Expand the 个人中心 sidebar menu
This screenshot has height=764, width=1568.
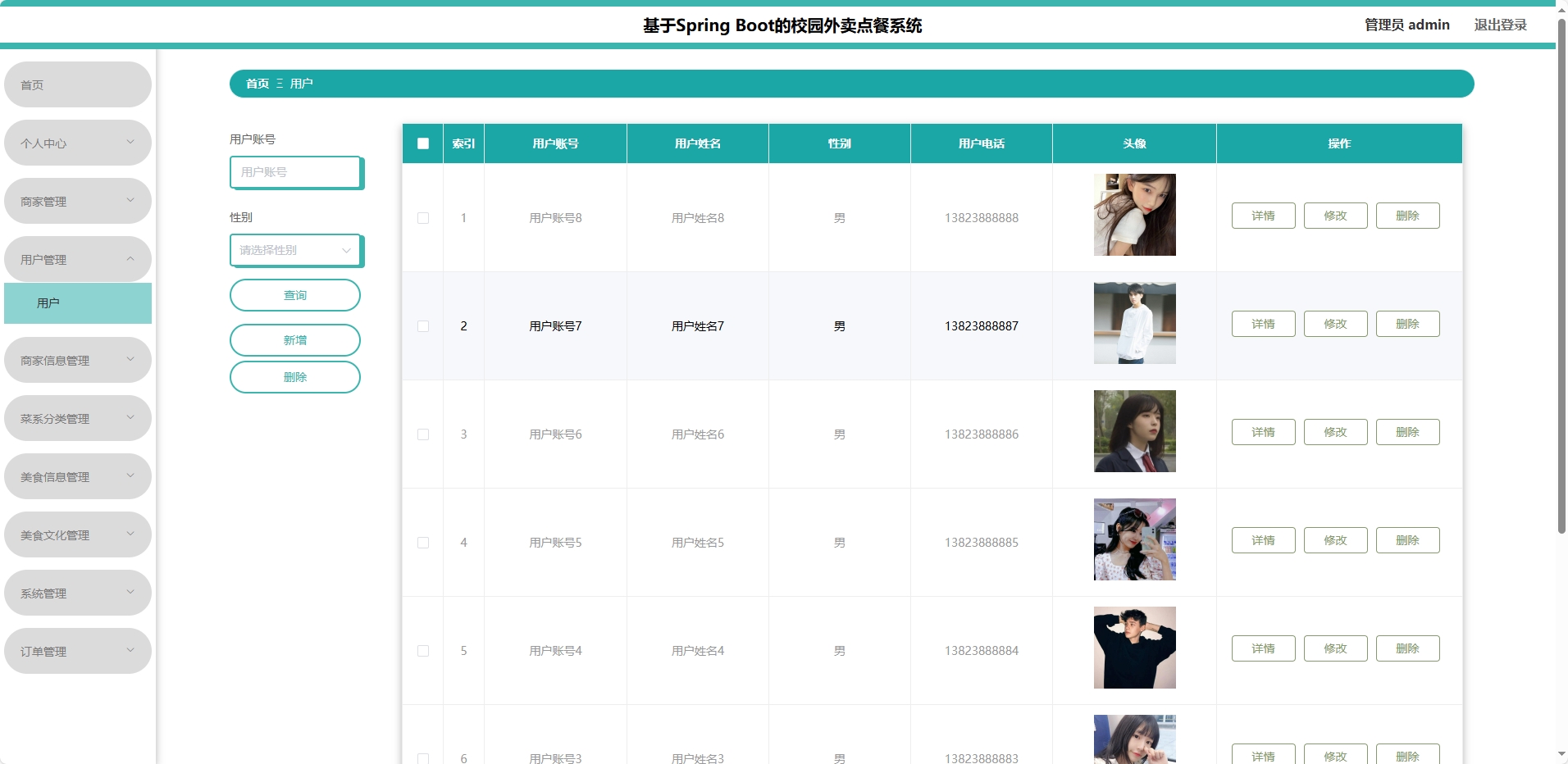point(78,143)
